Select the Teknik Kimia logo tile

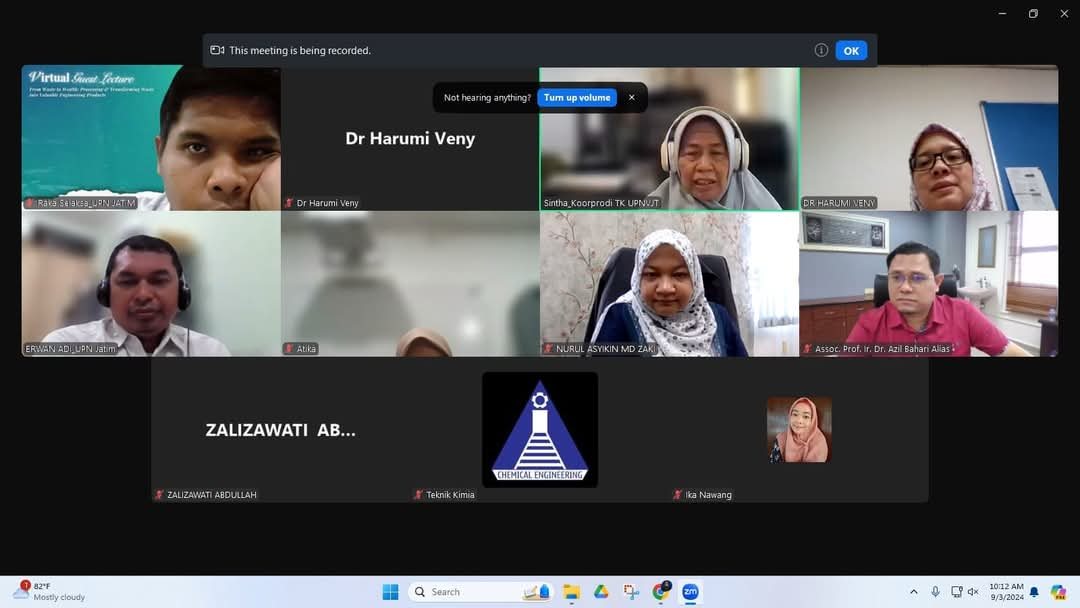pyautogui.click(x=540, y=430)
